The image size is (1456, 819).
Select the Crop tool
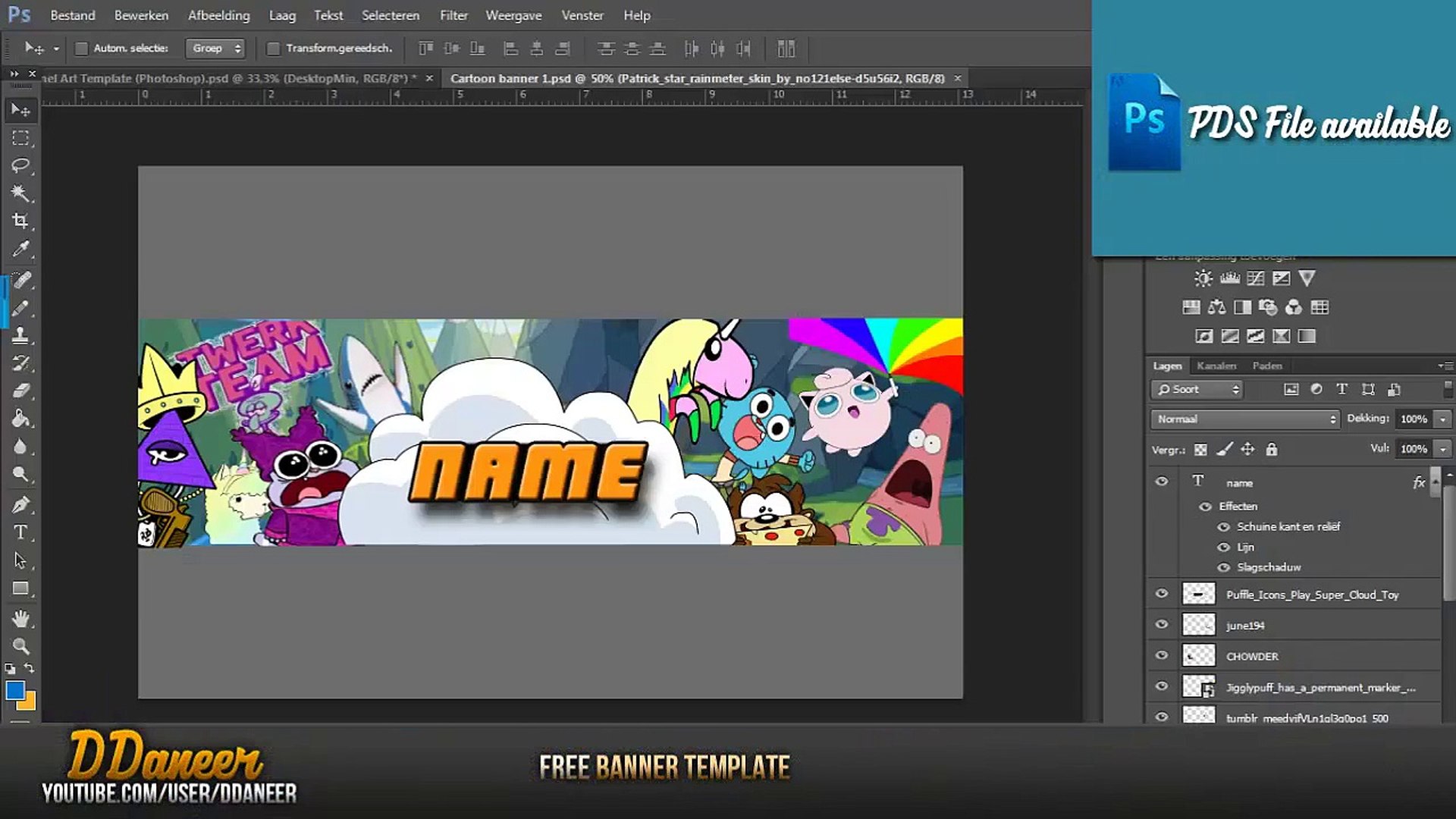tap(20, 221)
